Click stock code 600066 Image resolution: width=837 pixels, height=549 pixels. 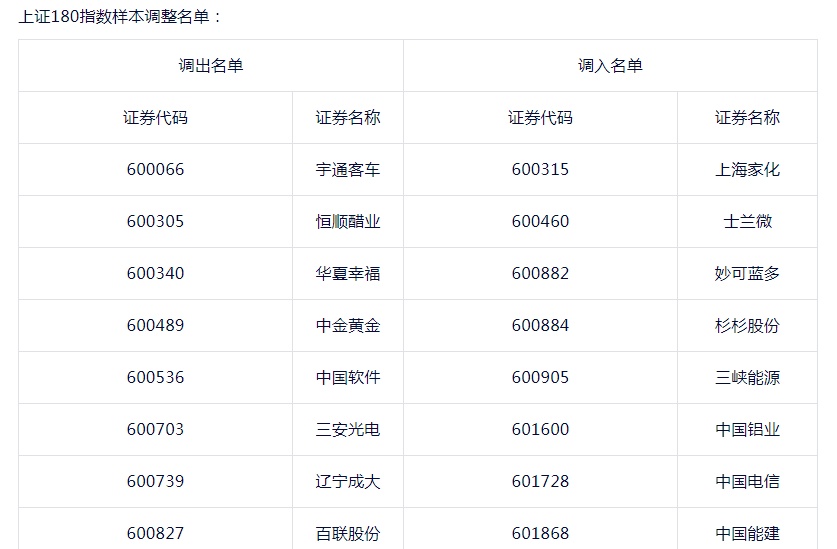pyautogui.click(x=155, y=169)
